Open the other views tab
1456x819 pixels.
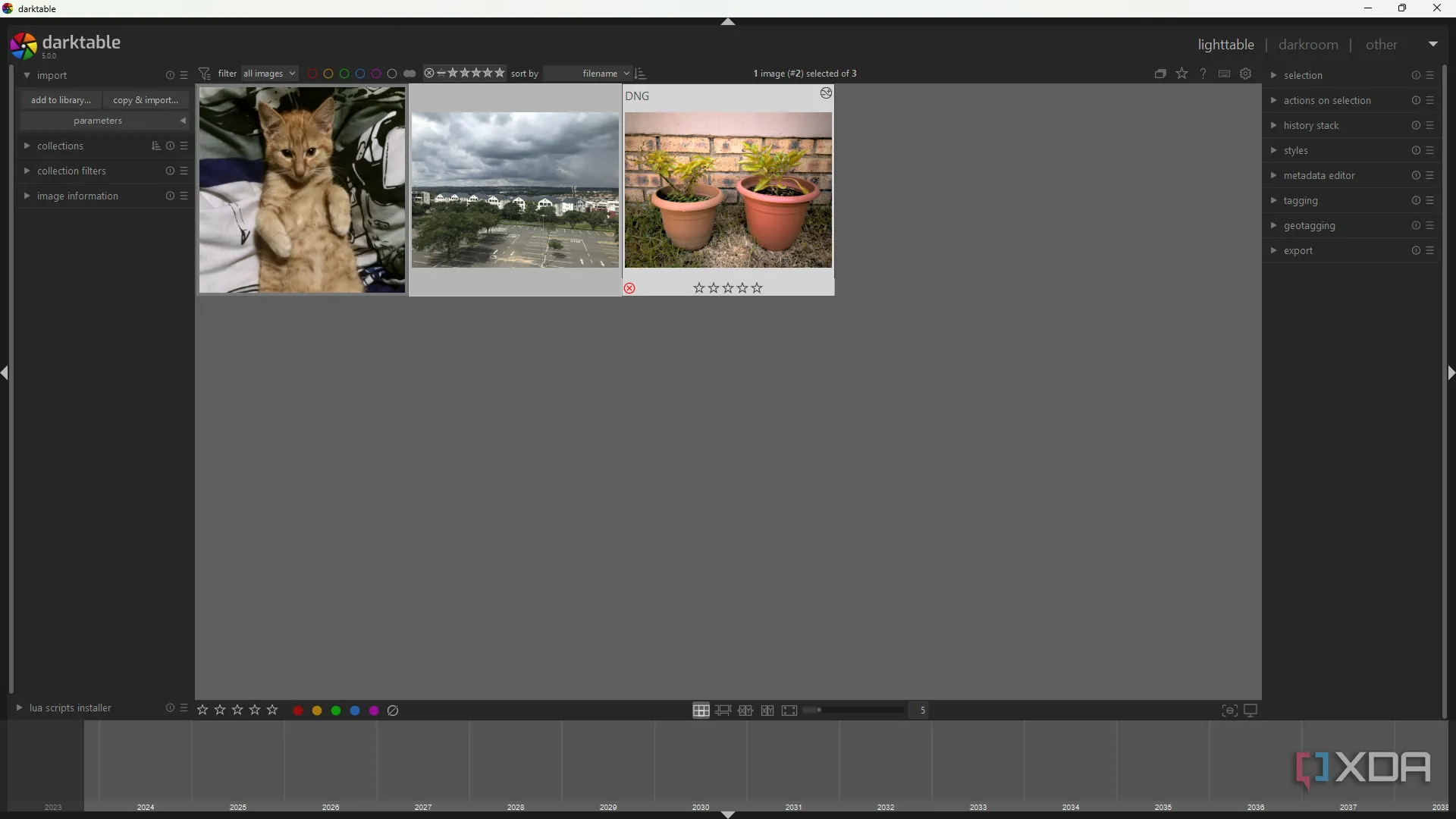(x=1381, y=45)
